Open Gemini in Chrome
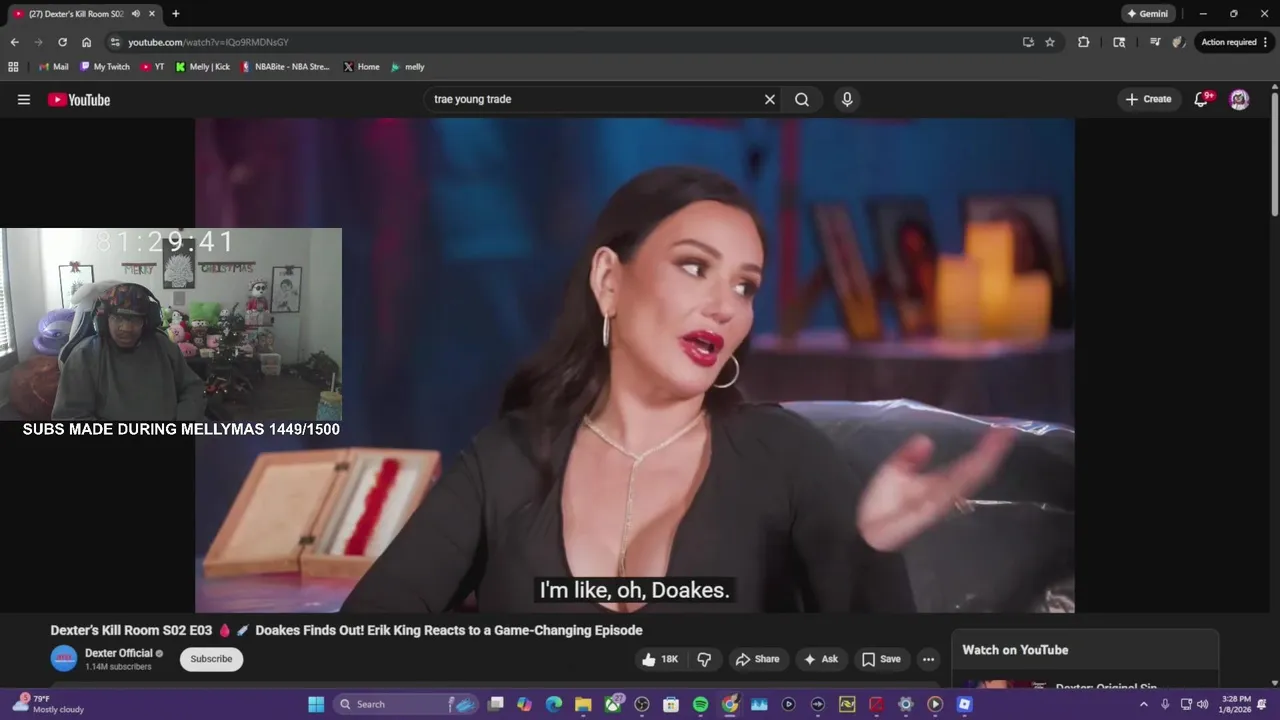Viewport: 1280px width, 720px height. (x=1147, y=14)
